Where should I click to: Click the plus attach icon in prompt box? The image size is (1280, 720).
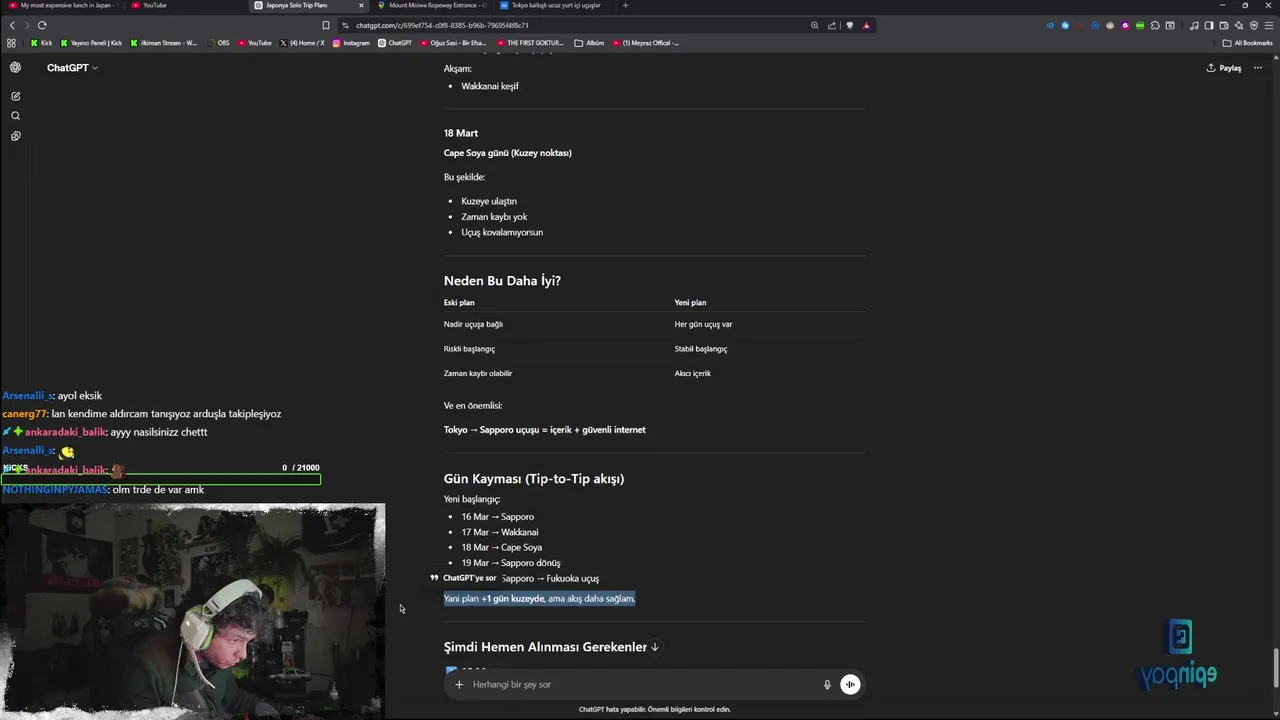point(459,685)
